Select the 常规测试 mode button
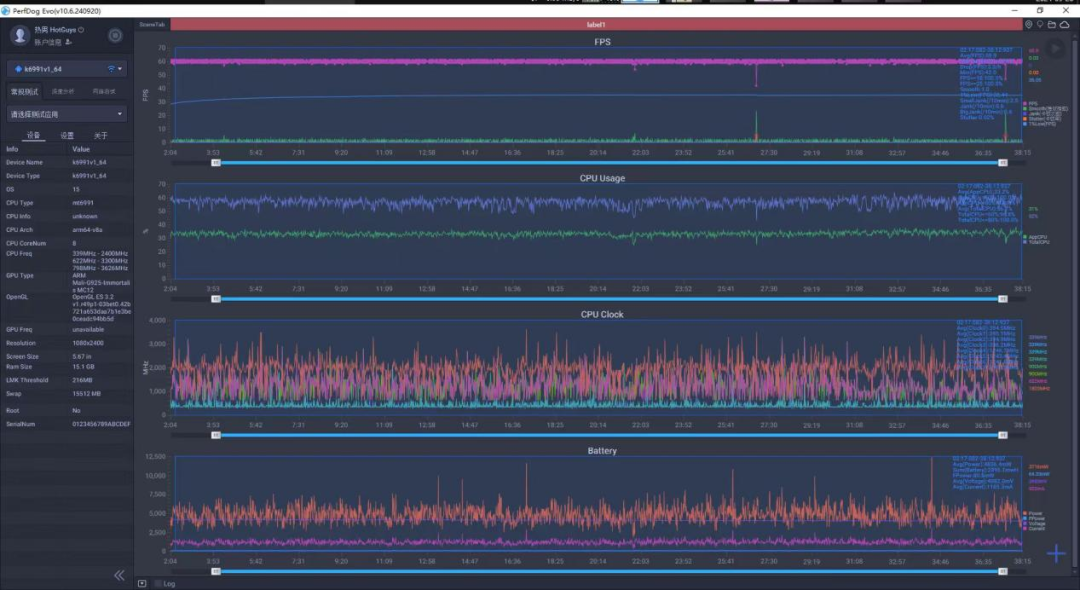The height and width of the screenshot is (590, 1080). tap(22, 91)
